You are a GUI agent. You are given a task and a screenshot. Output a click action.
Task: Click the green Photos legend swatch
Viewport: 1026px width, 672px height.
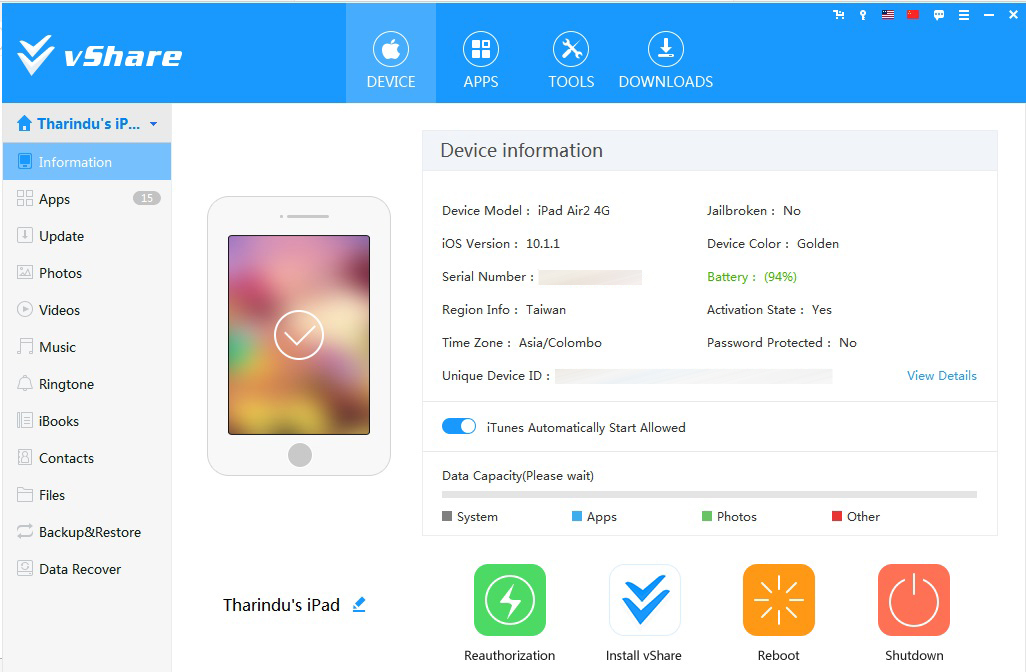[707, 516]
